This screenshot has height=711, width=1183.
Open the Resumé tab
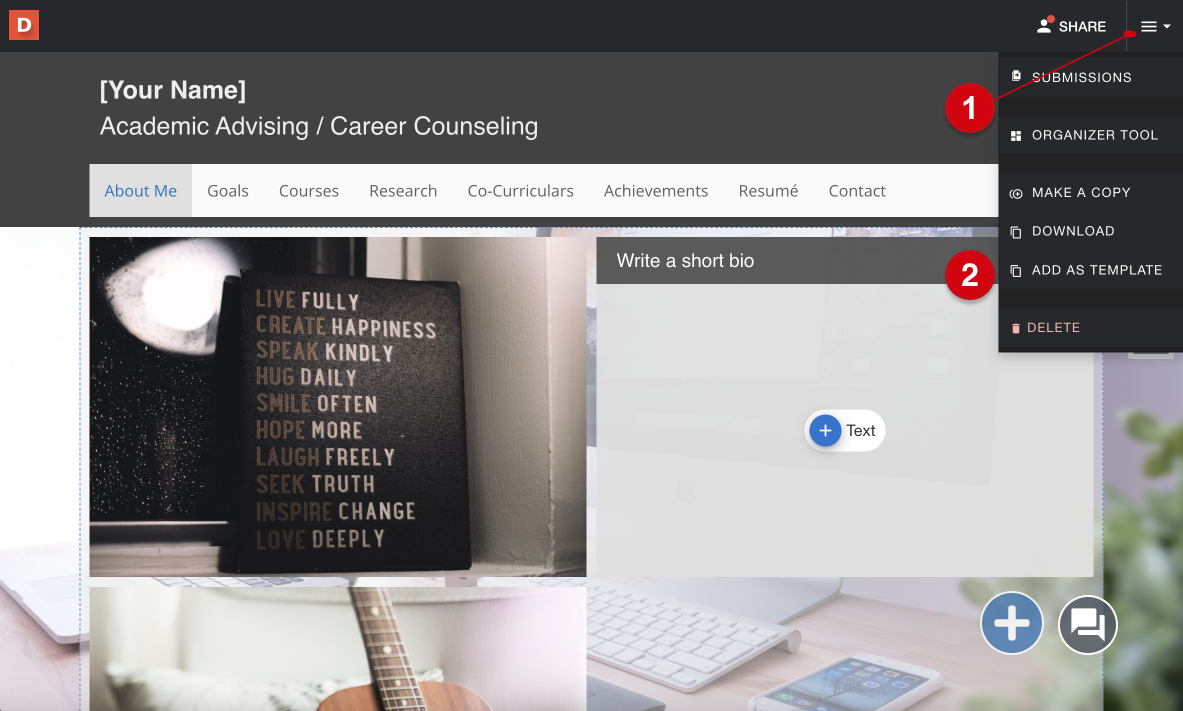[x=768, y=191]
